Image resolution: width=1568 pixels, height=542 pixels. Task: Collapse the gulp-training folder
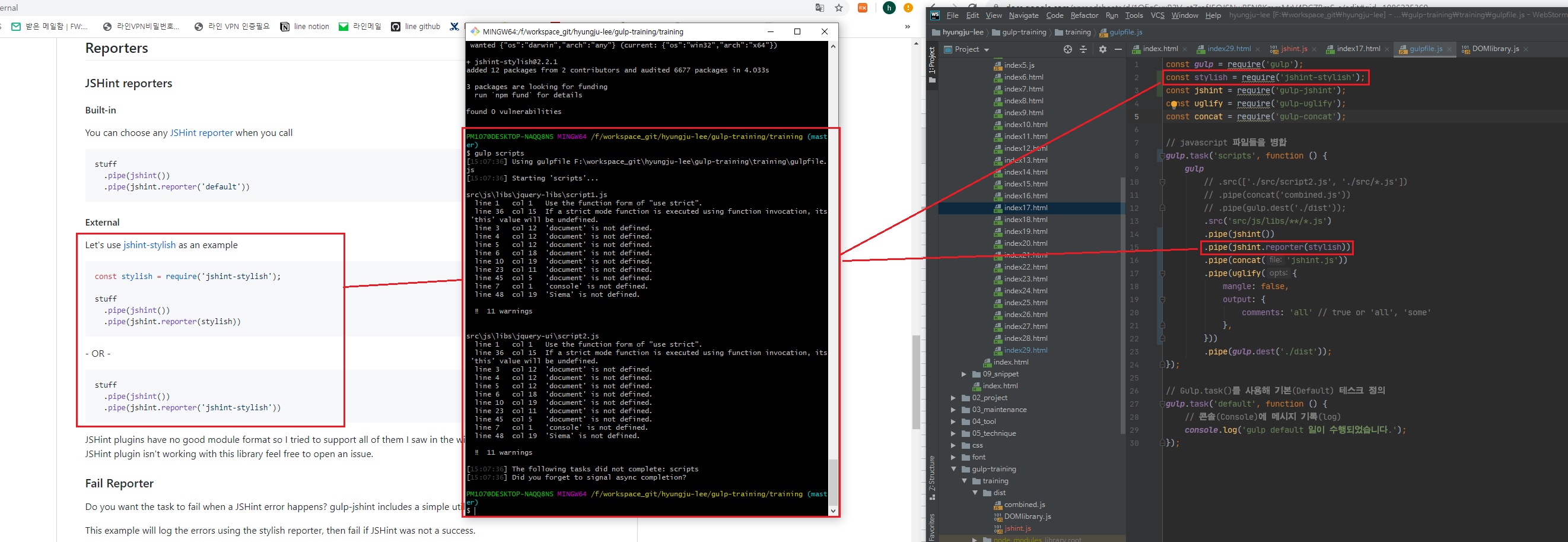click(953, 469)
